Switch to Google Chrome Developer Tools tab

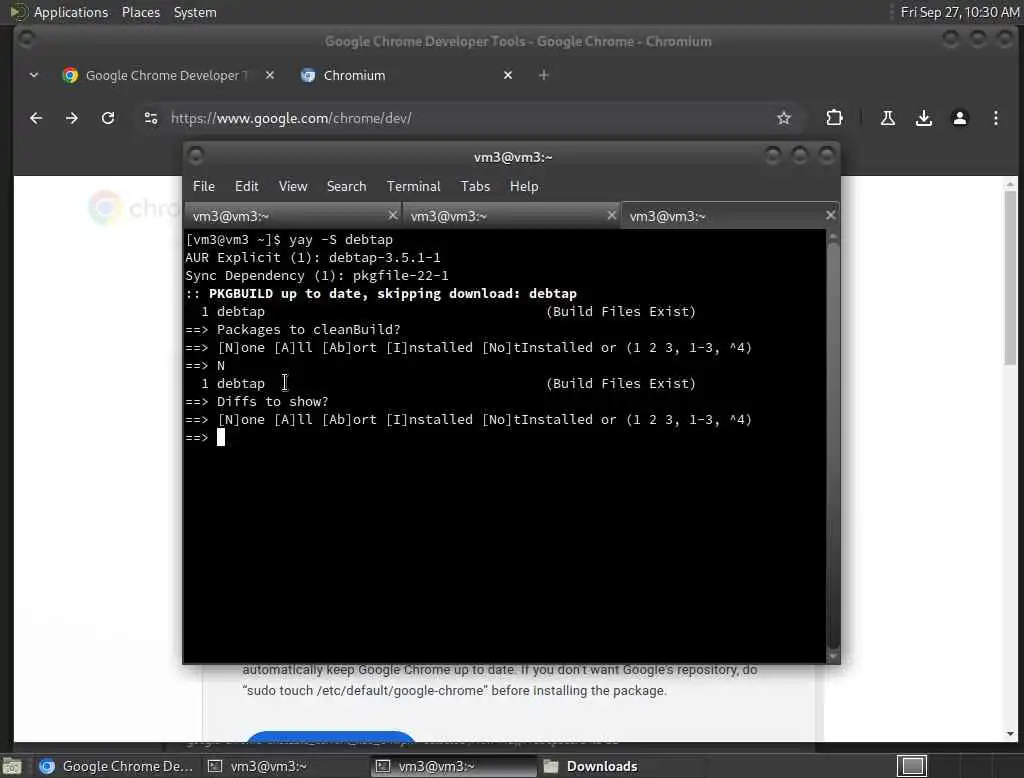point(168,75)
